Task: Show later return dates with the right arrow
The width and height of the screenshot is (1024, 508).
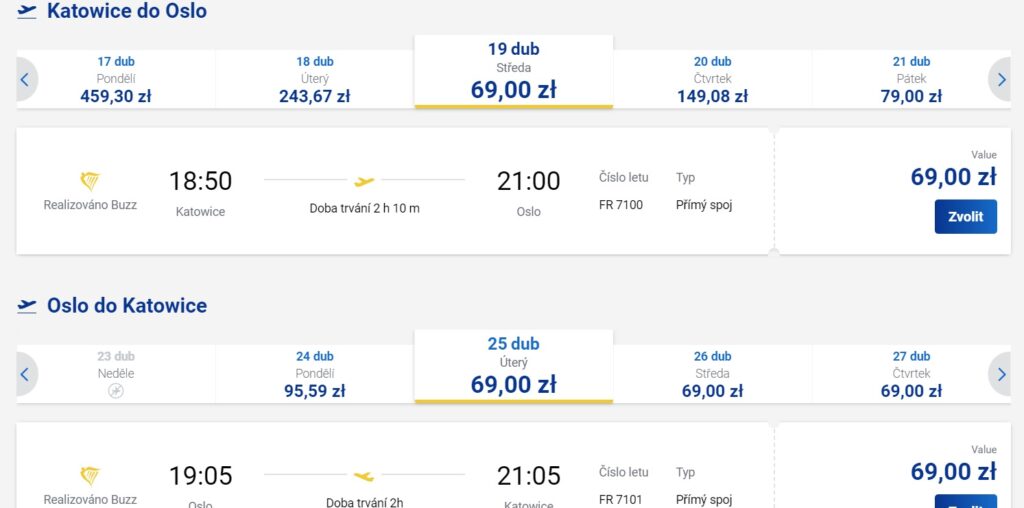Action: pyautogui.click(x=999, y=375)
